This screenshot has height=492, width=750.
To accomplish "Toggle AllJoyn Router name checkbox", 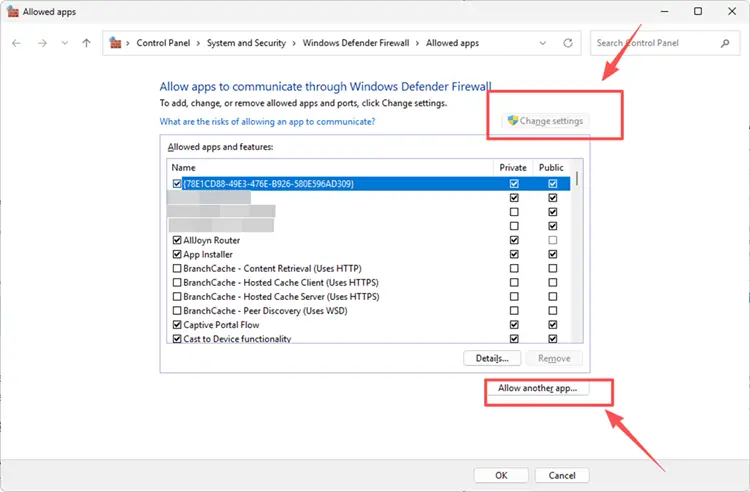I will [177, 240].
